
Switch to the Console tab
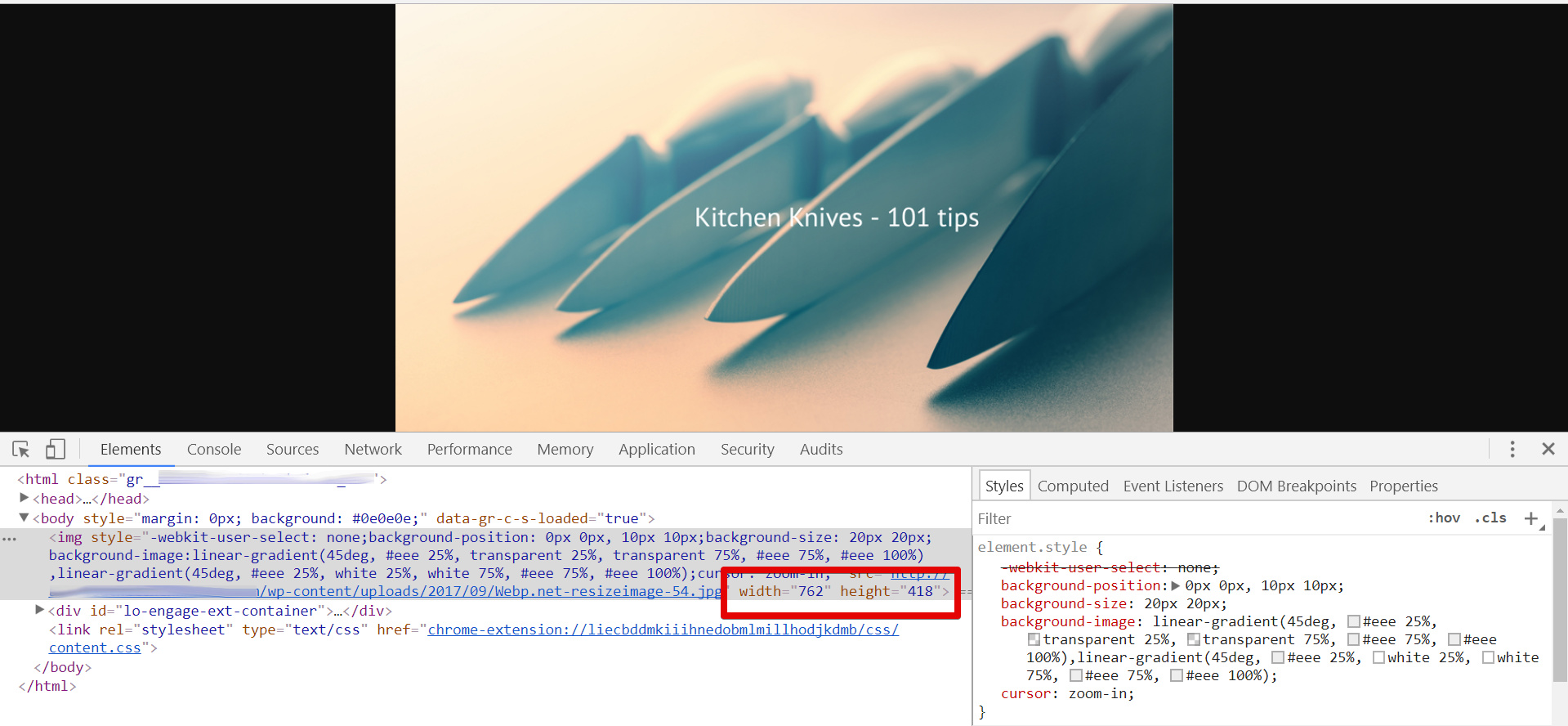click(x=213, y=449)
